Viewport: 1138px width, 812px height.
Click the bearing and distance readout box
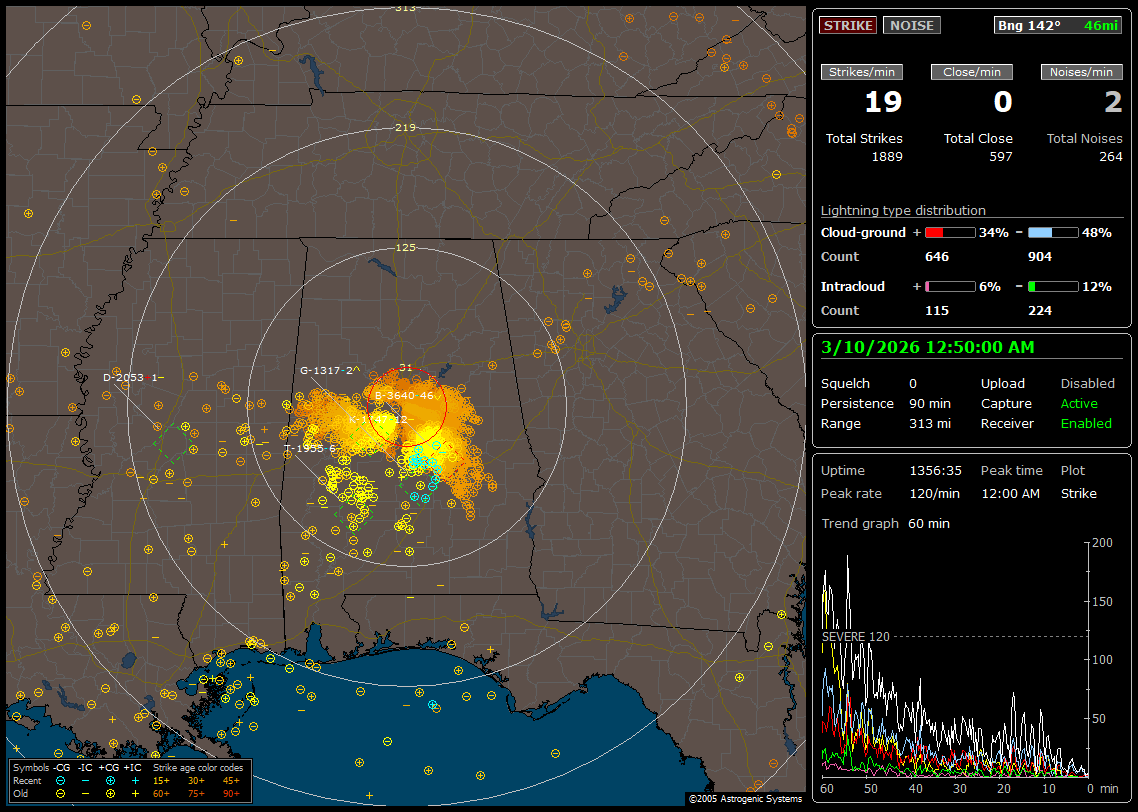pyautogui.click(x=1058, y=25)
